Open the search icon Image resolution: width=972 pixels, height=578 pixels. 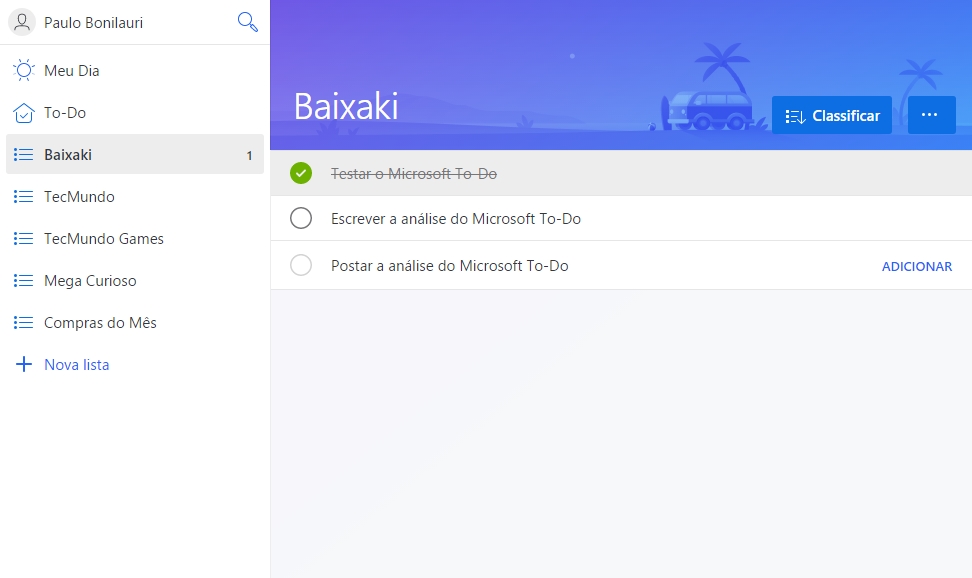pos(247,21)
